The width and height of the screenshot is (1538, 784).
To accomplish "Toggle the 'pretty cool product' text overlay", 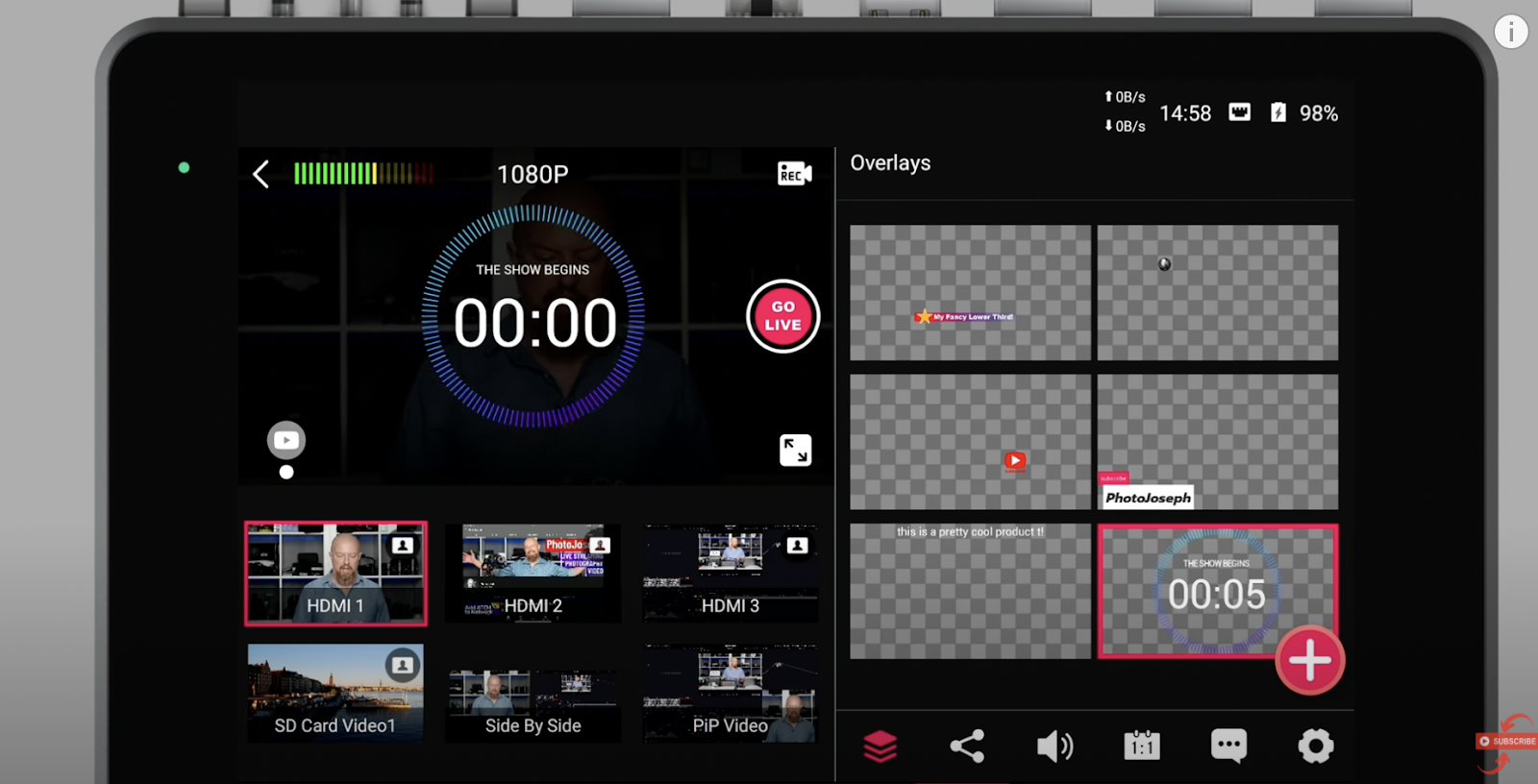I will coord(970,591).
